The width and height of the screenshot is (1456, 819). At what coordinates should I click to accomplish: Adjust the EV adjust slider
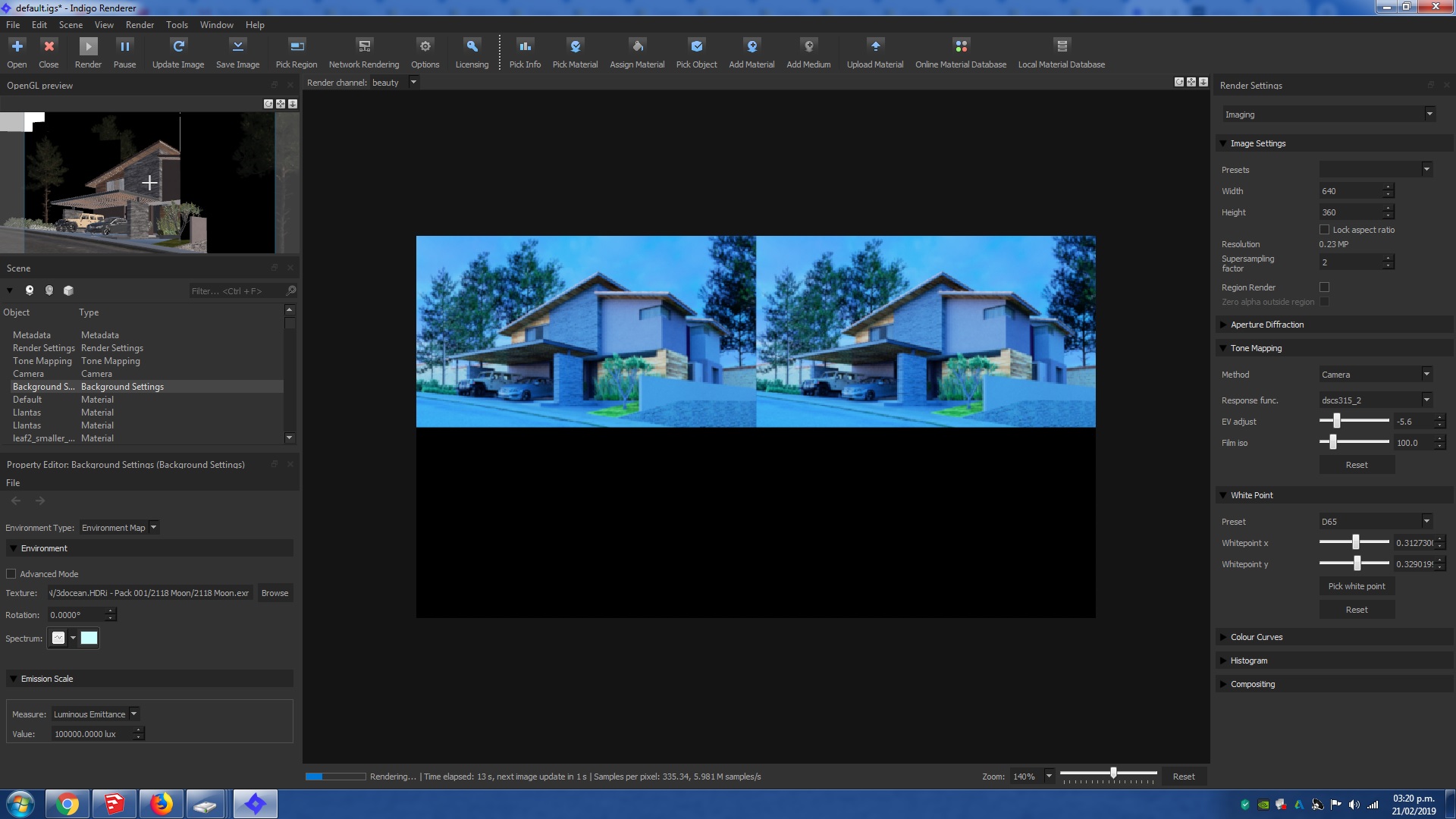click(1337, 421)
